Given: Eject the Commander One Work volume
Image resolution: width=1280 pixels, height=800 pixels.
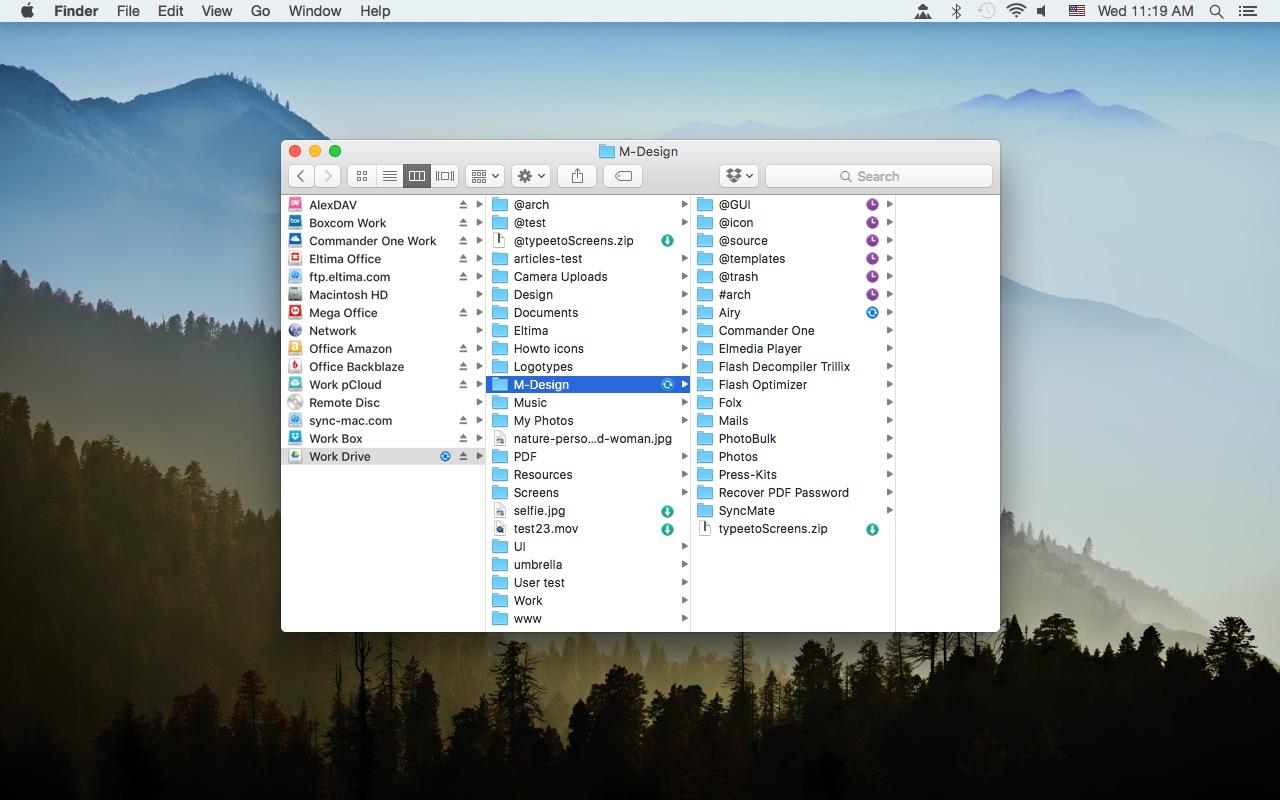Looking at the screenshot, I should (463, 241).
